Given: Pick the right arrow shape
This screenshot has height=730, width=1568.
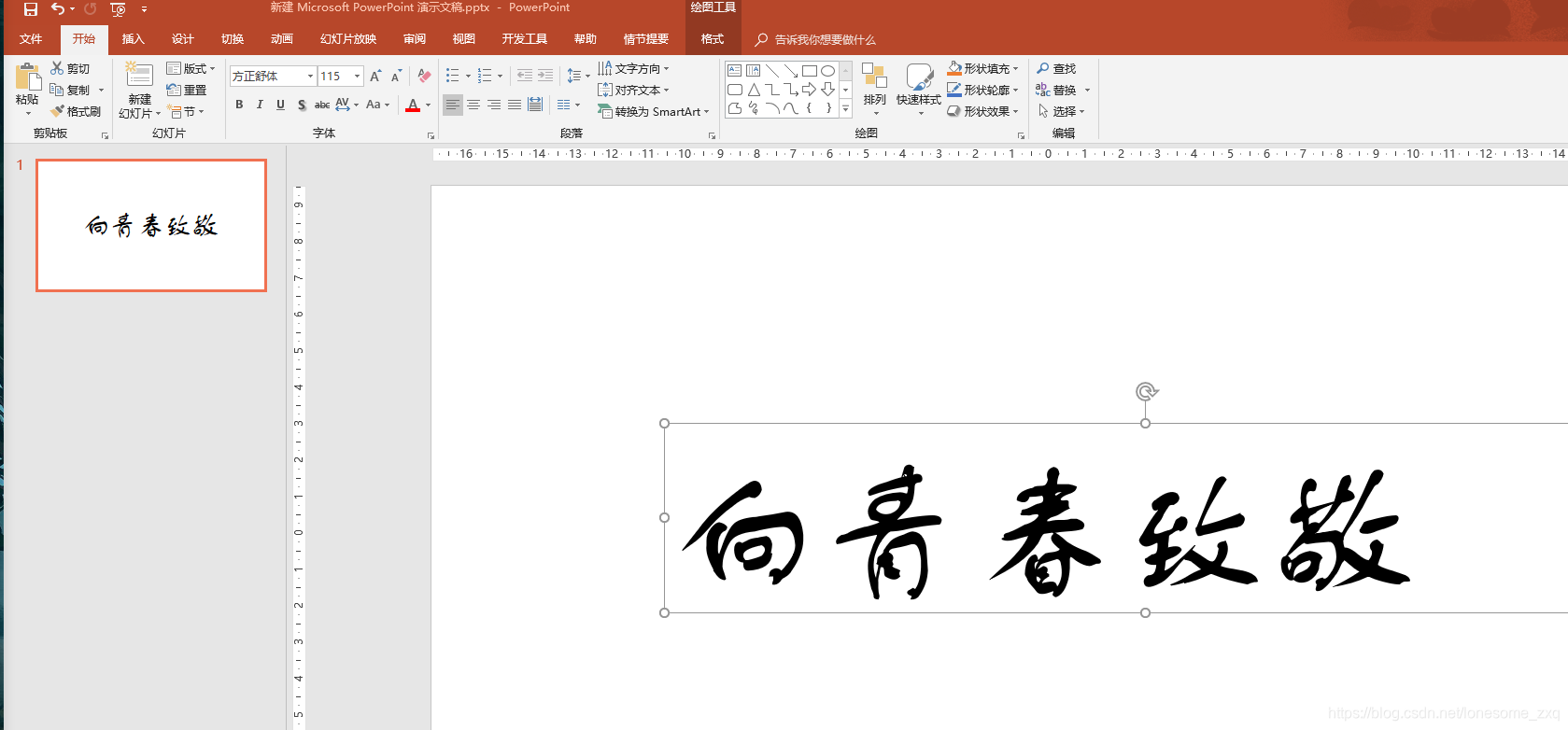Looking at the screenshot, I should point(809,90).
